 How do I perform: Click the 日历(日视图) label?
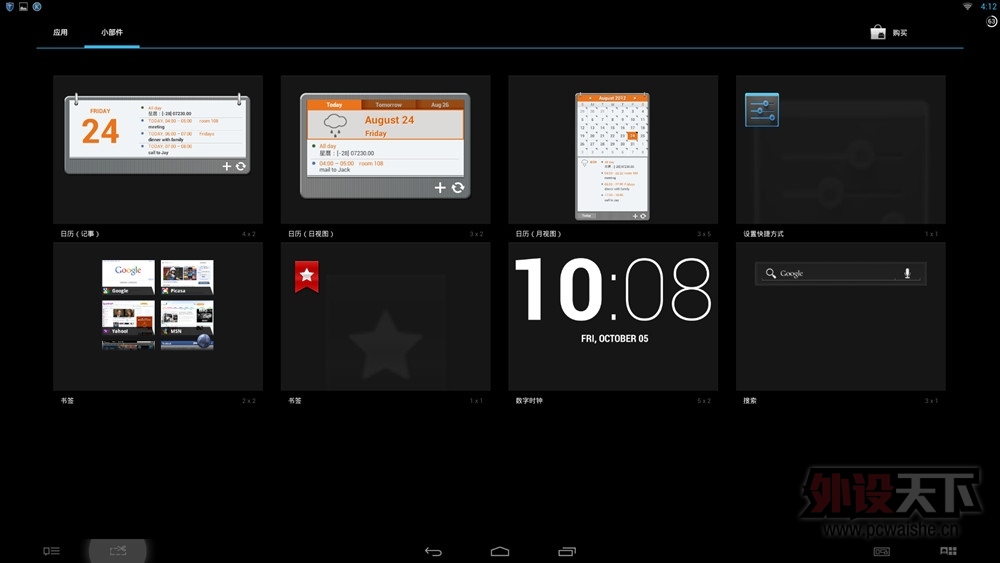(311, 234)
